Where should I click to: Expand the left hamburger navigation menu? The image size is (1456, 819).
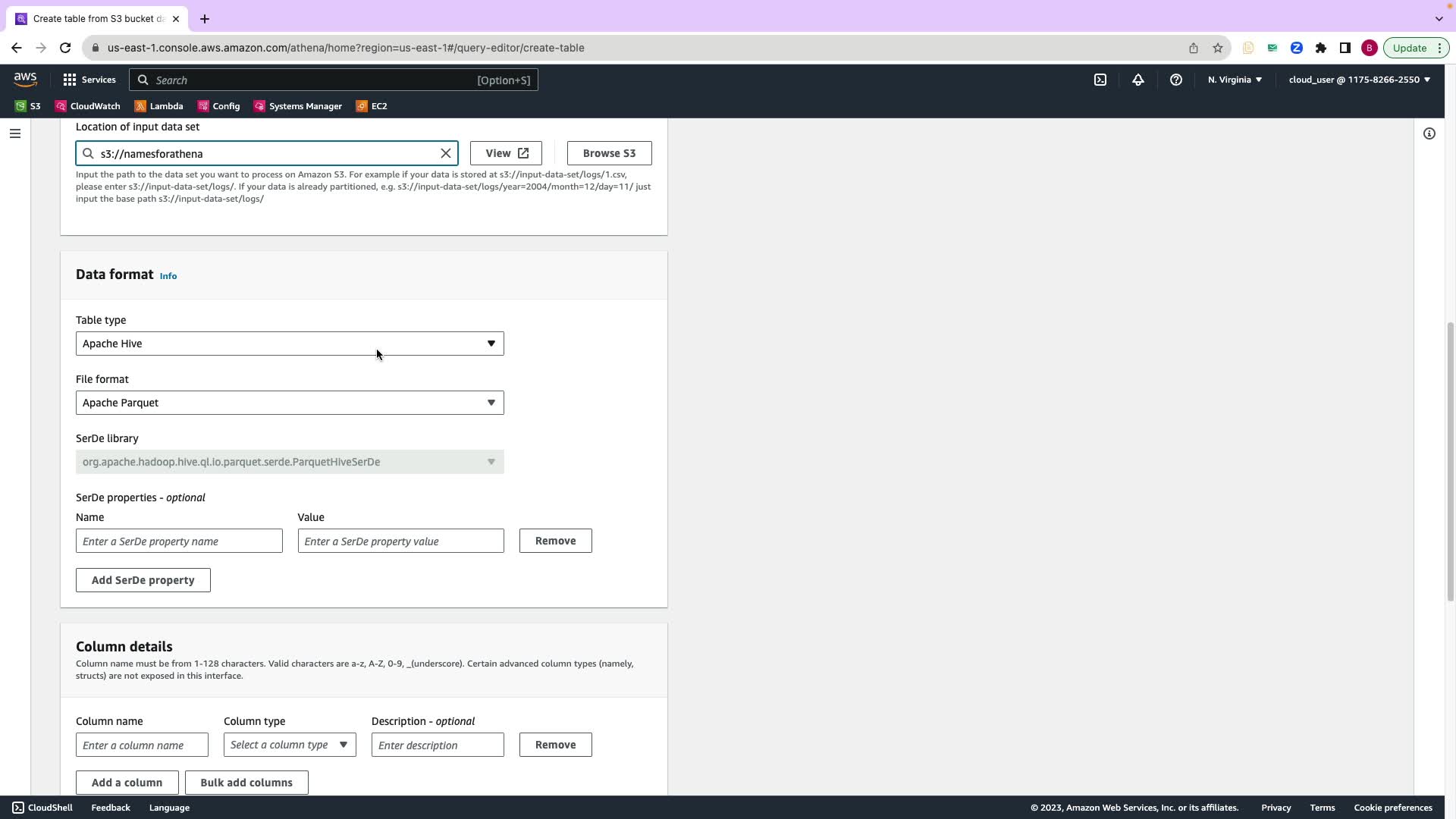(15, 133)
